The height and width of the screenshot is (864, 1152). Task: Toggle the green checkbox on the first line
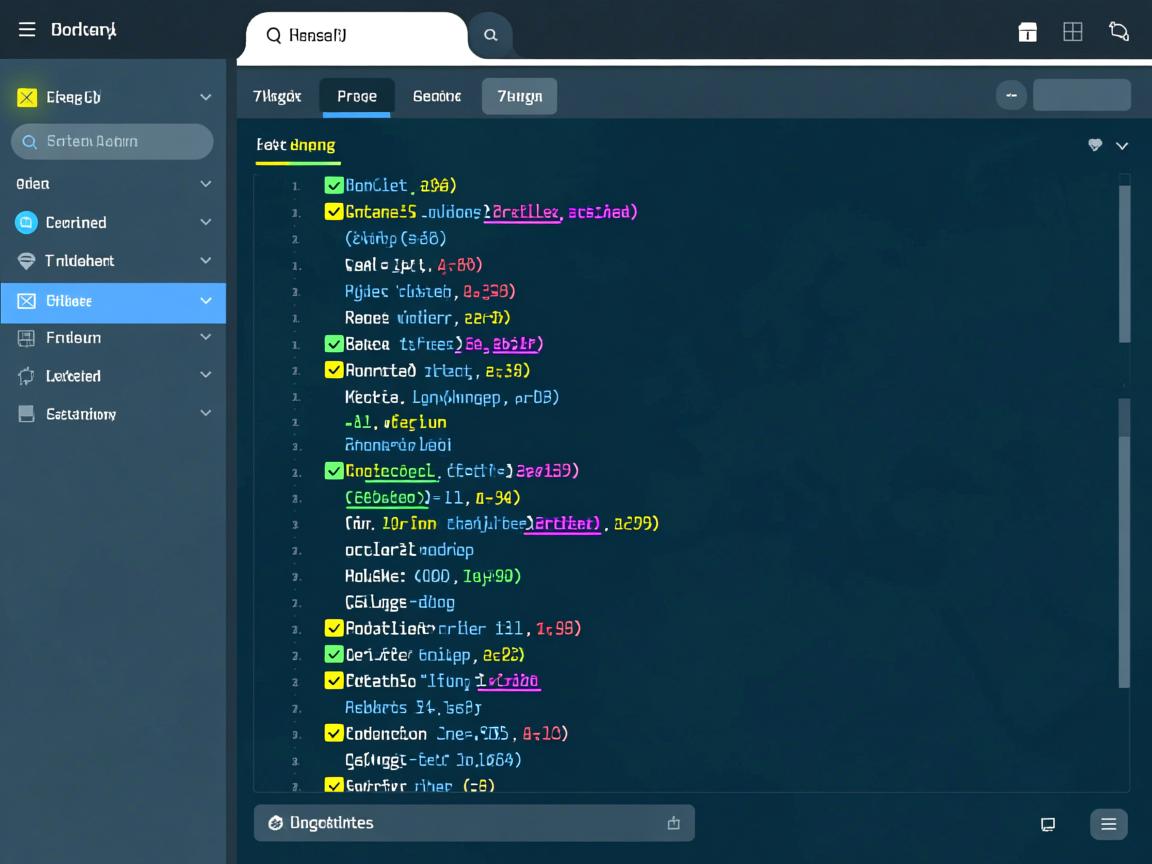[334, 185]
